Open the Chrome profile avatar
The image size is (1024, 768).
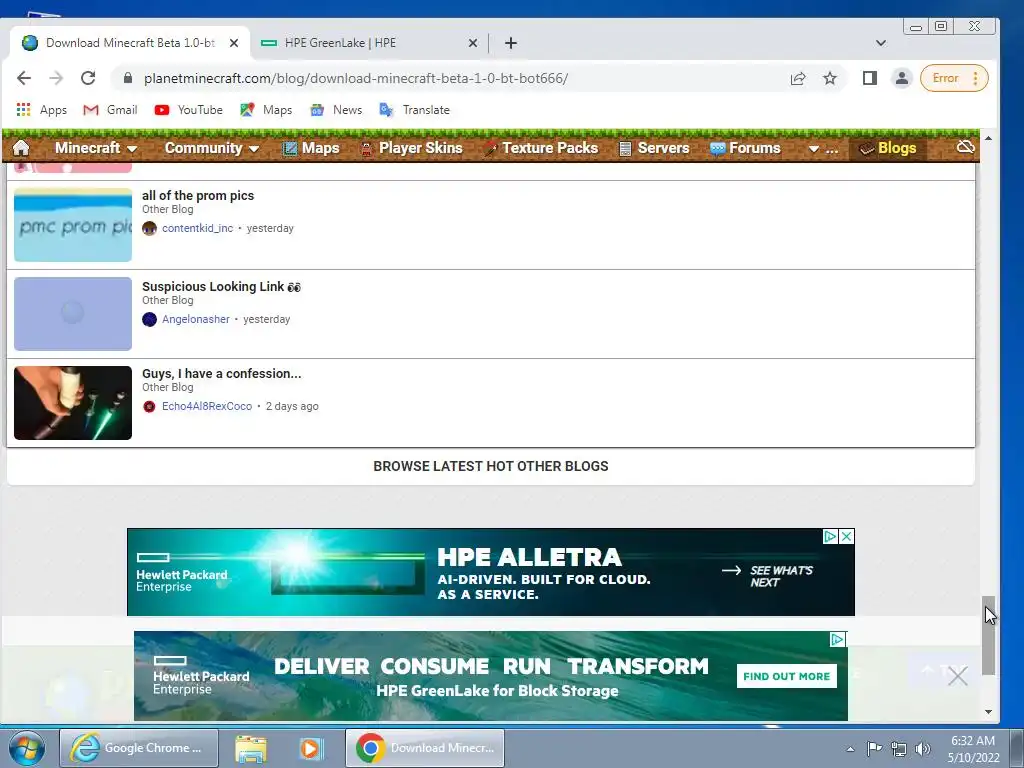902,78
